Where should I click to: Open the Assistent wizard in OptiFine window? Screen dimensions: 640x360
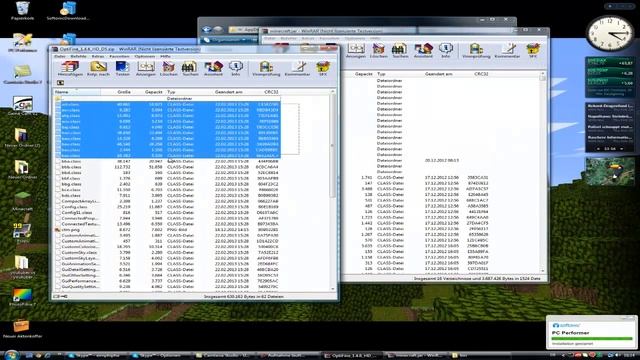213,68
